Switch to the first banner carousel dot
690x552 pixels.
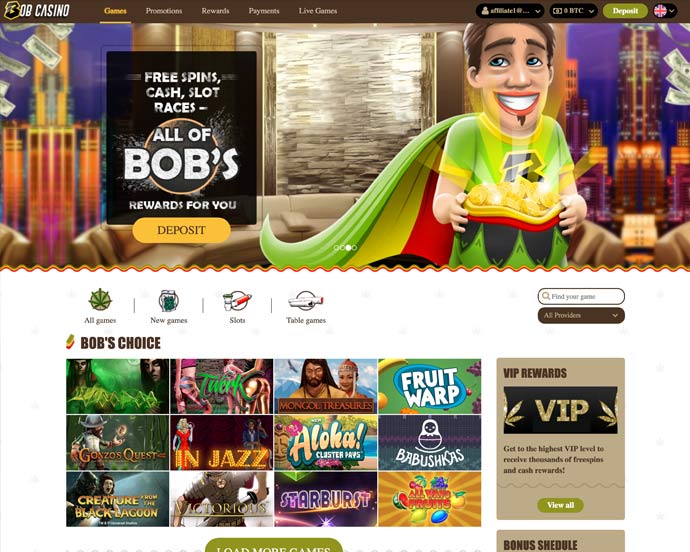click(337, 248)
